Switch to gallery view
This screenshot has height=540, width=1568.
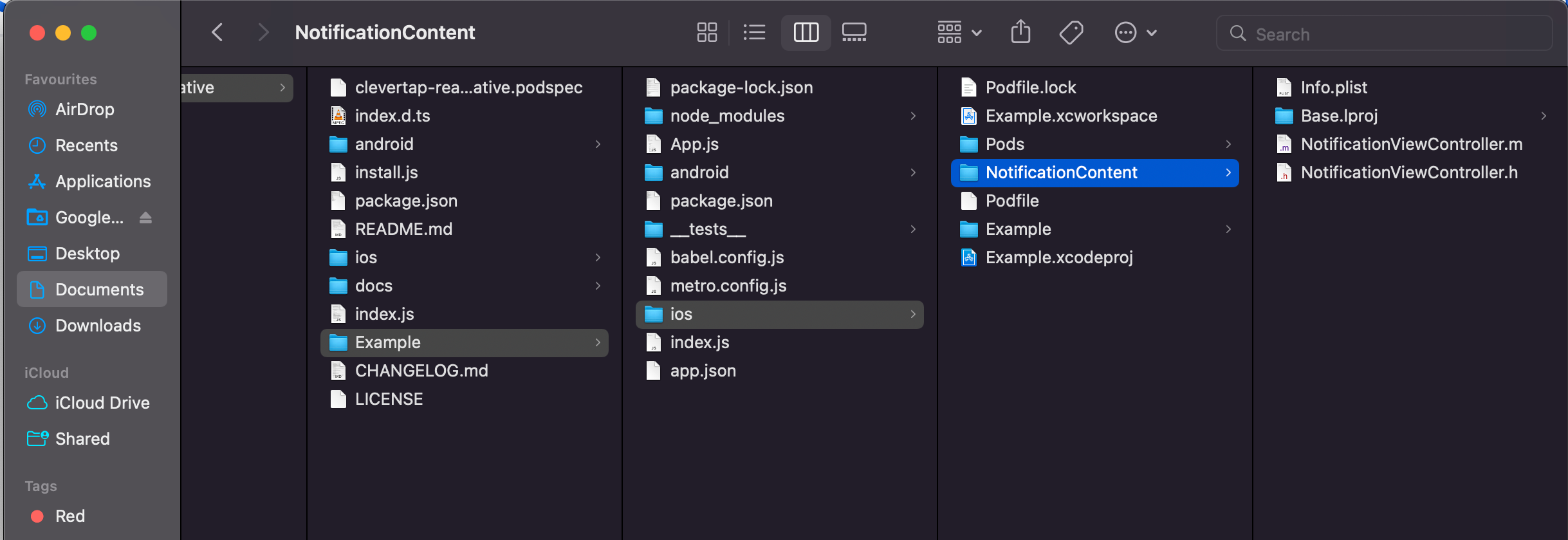854,32
